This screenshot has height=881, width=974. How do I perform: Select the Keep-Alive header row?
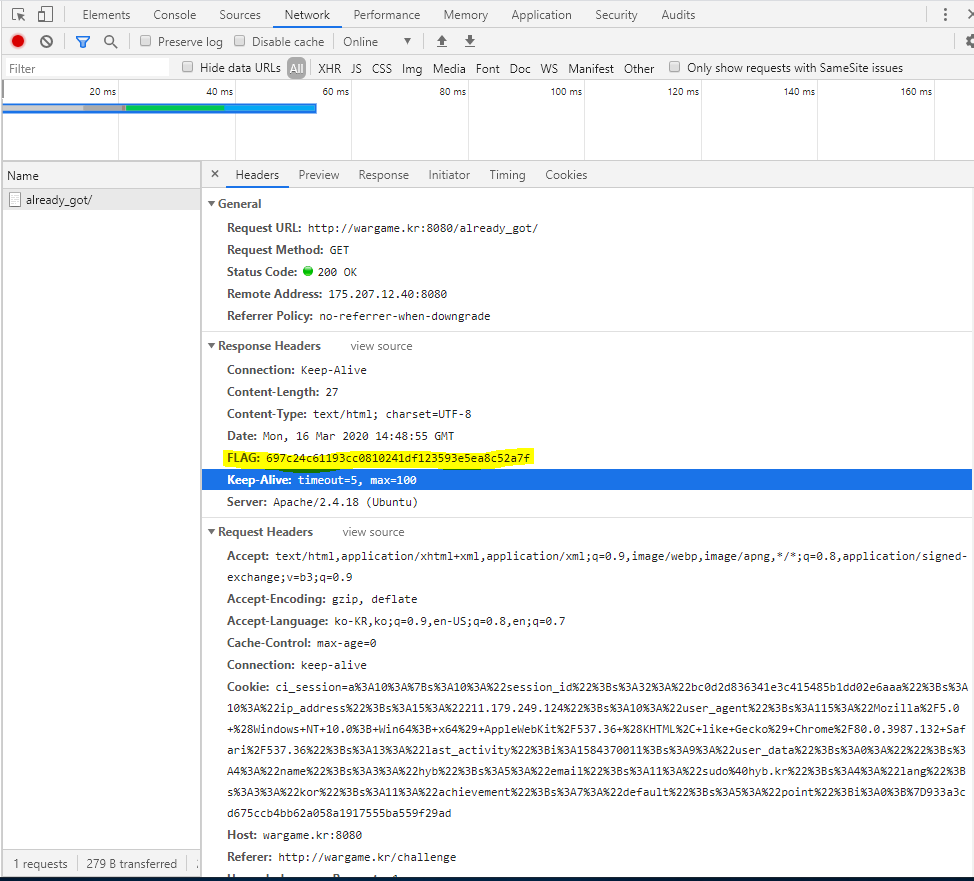coord(586,480)
